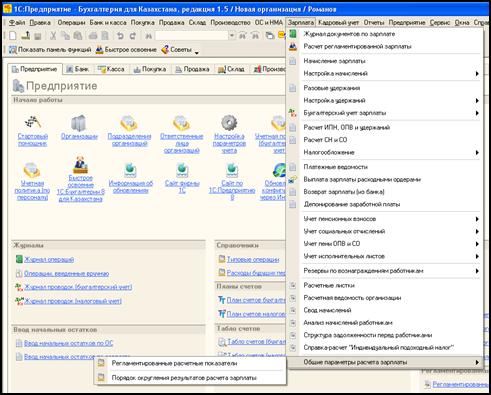Viewport: 491px width, 395px height.
Task: Open Информация об обновлениях icon
Action: click(x=130, y=170)
